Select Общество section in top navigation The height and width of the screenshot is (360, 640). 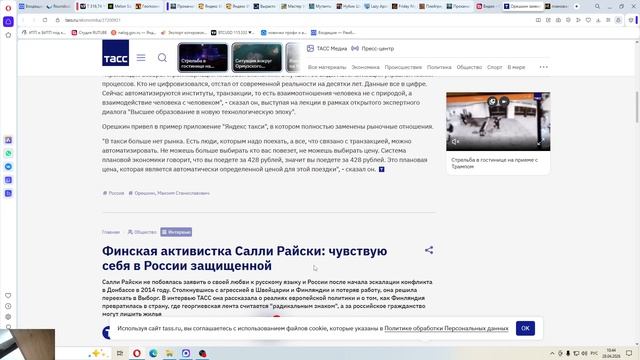coord(469,67)
